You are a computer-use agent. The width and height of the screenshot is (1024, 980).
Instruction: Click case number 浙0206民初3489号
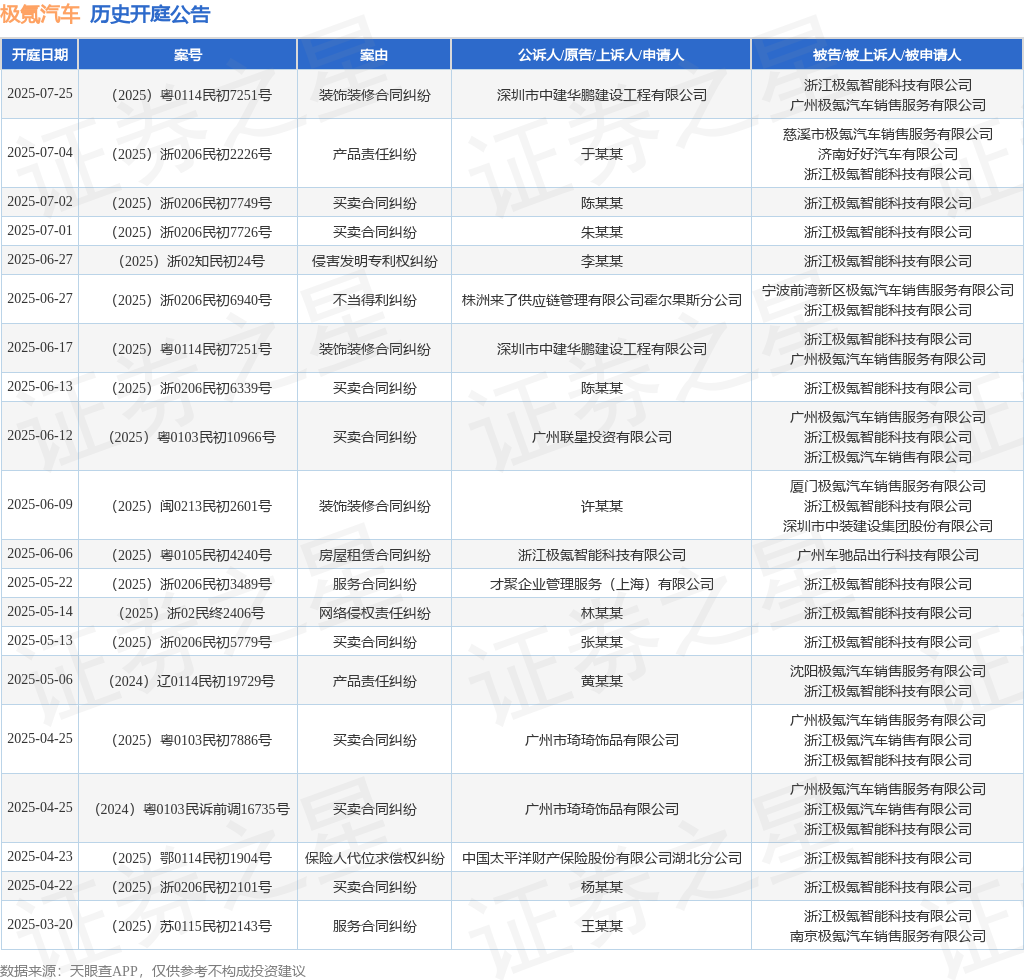click(192, 584)
